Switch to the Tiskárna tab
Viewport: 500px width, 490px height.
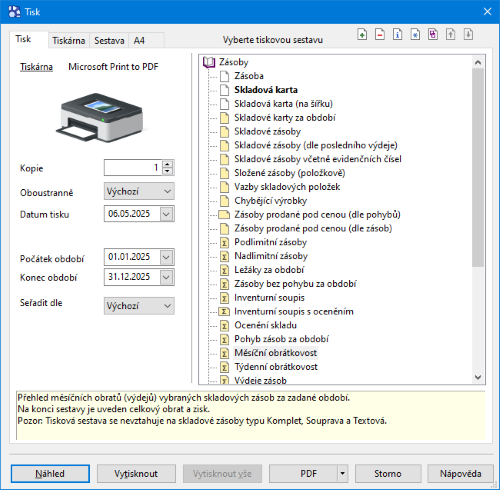coord(69,41)
